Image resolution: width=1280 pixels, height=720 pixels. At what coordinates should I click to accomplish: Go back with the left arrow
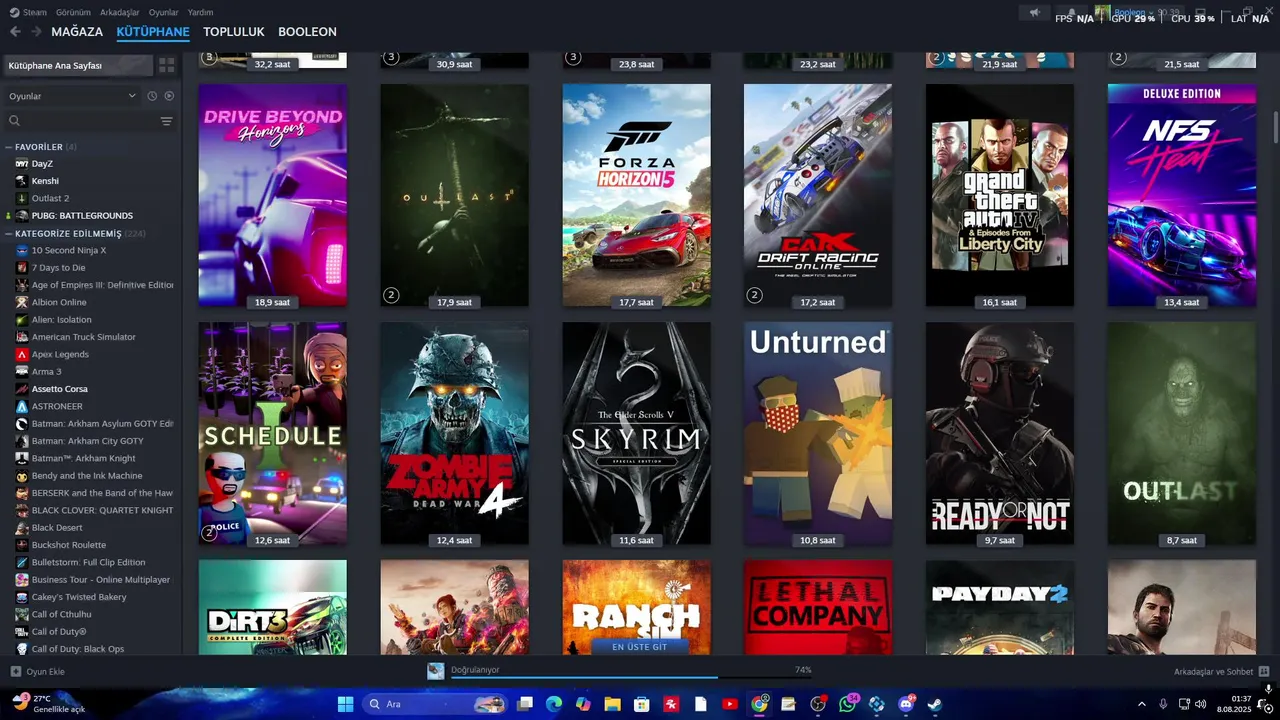point(15,32)
